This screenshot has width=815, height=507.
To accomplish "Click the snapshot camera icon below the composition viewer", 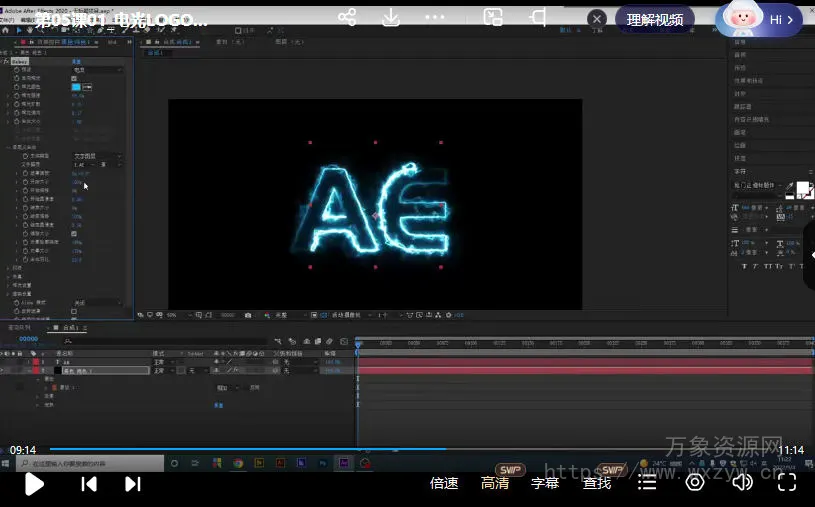I will click(247, 315).
